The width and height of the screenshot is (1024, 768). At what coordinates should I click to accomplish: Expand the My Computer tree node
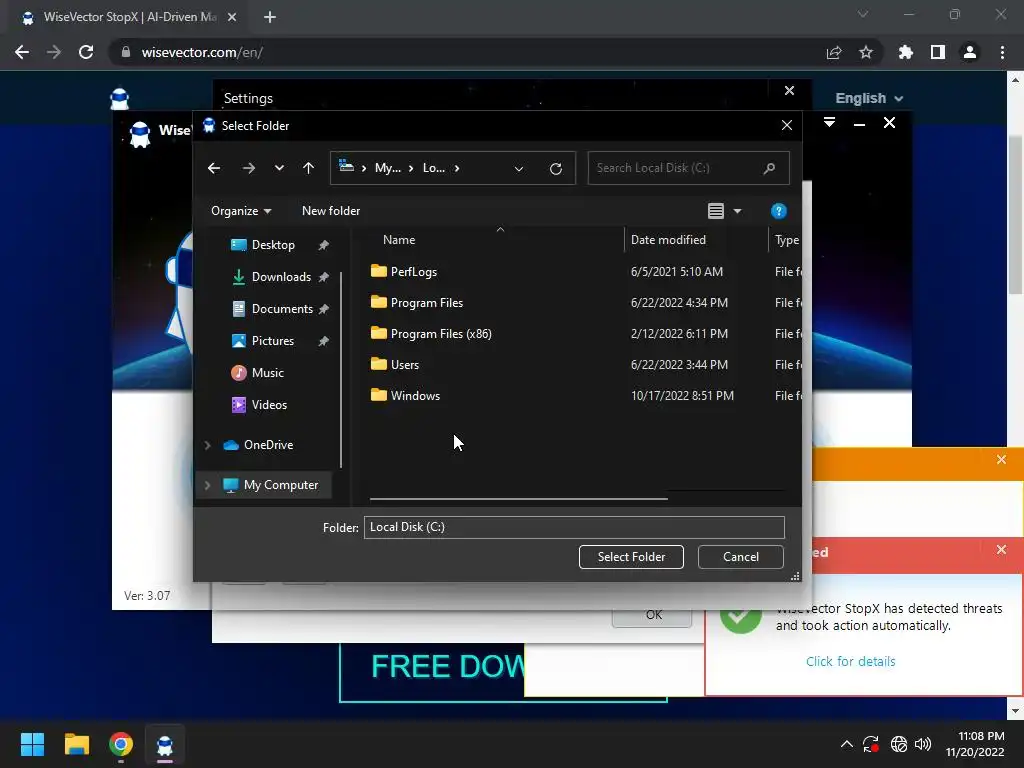point(208,485)
